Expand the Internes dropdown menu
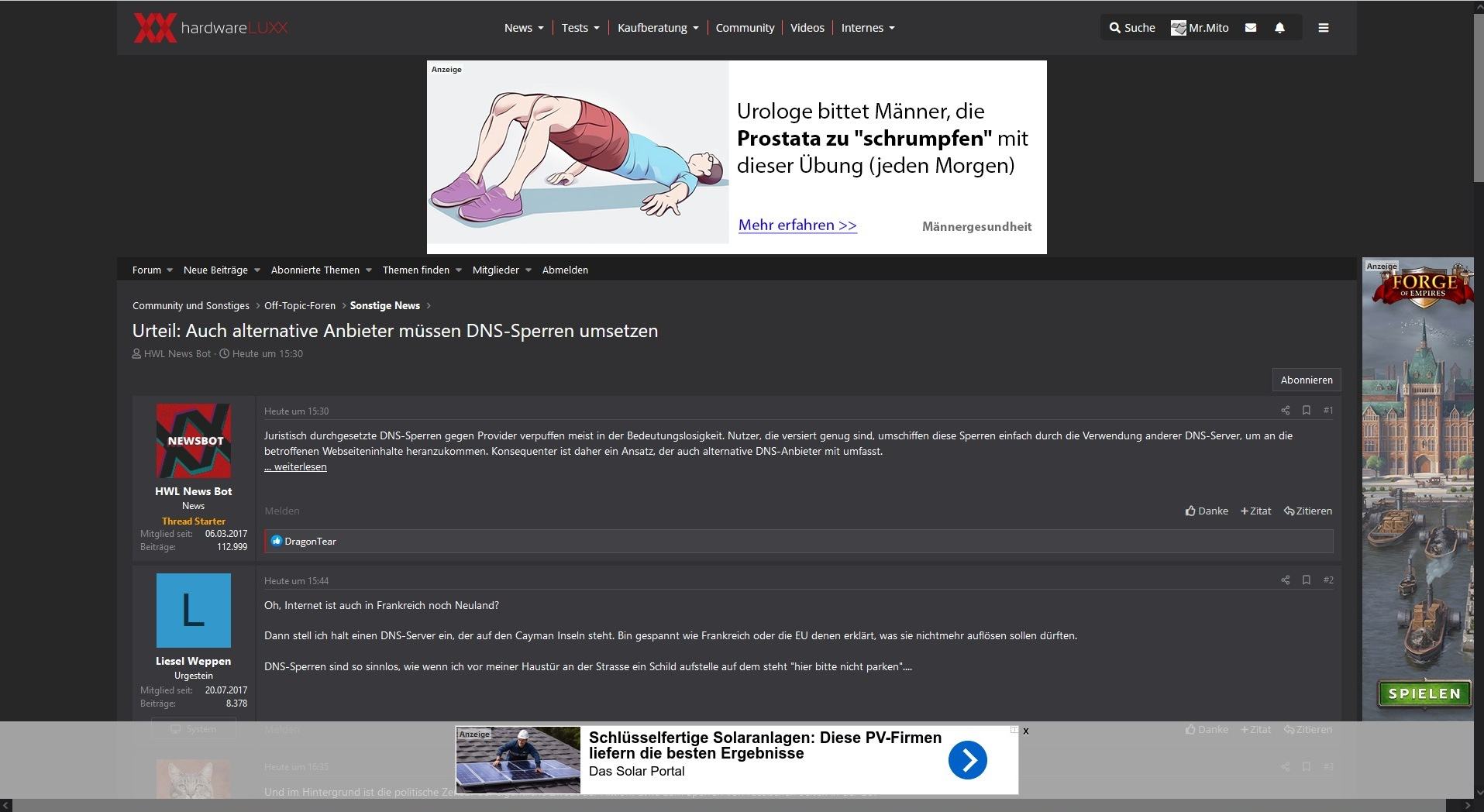1484x812 pixels. pyautogui.click(x=868, y=28)
